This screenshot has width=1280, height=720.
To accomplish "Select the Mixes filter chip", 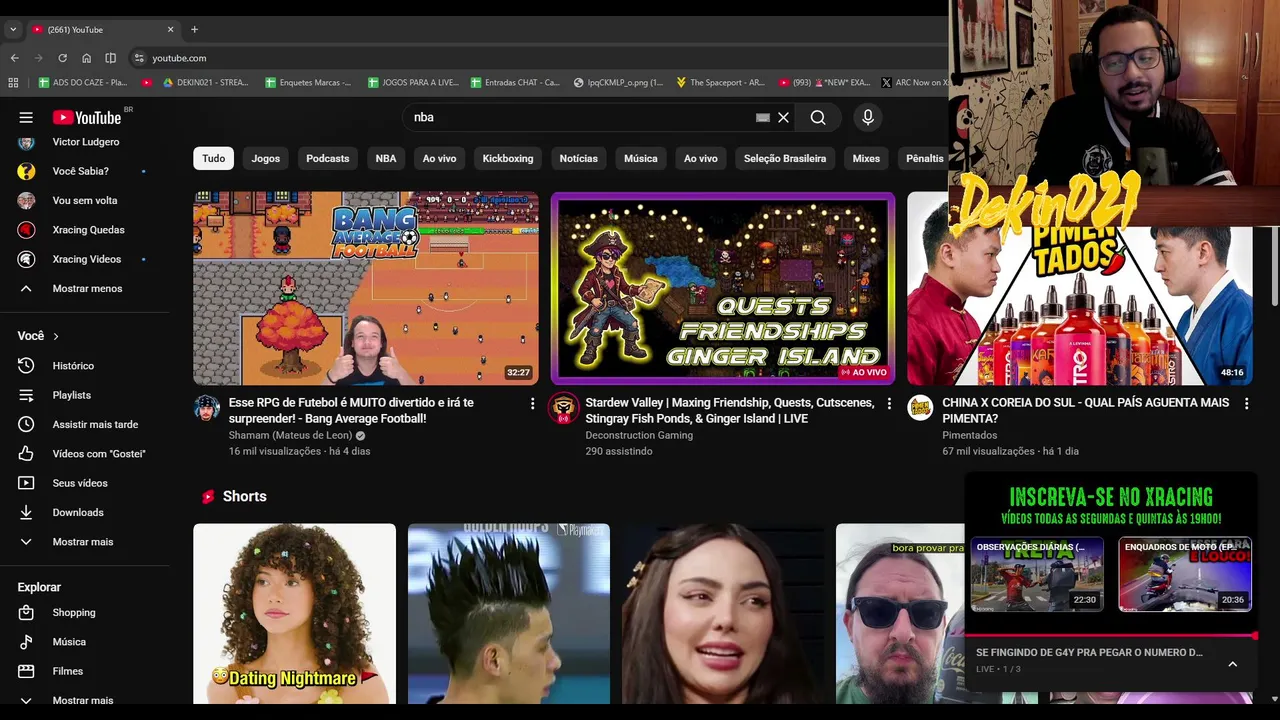I will (x=866, y=158).
